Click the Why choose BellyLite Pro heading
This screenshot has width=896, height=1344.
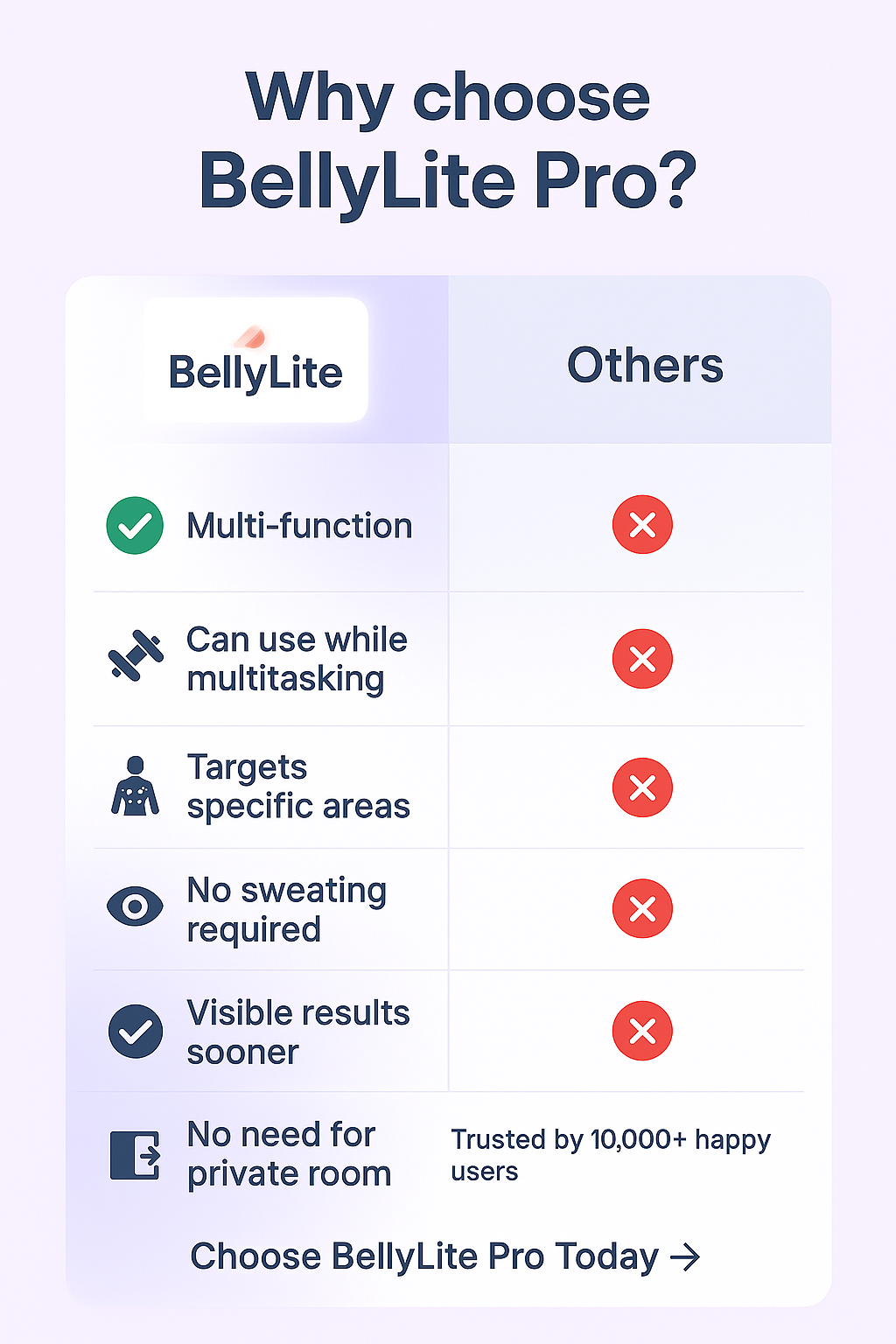pyautogui.click(x=448, y=140)
